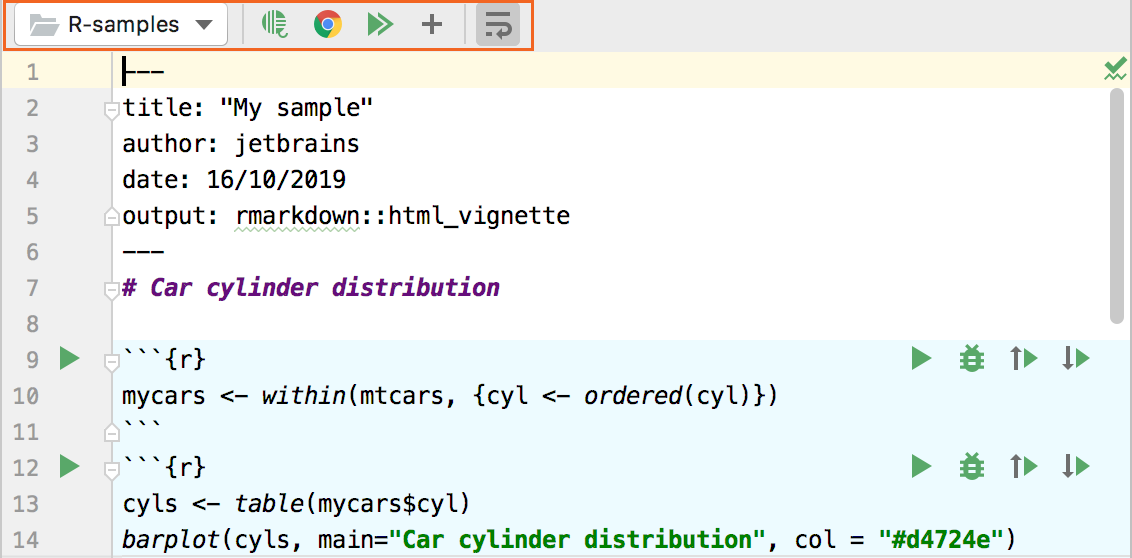
Task: Click fold end marker at line 11
Action: click(x=111, y=432)
